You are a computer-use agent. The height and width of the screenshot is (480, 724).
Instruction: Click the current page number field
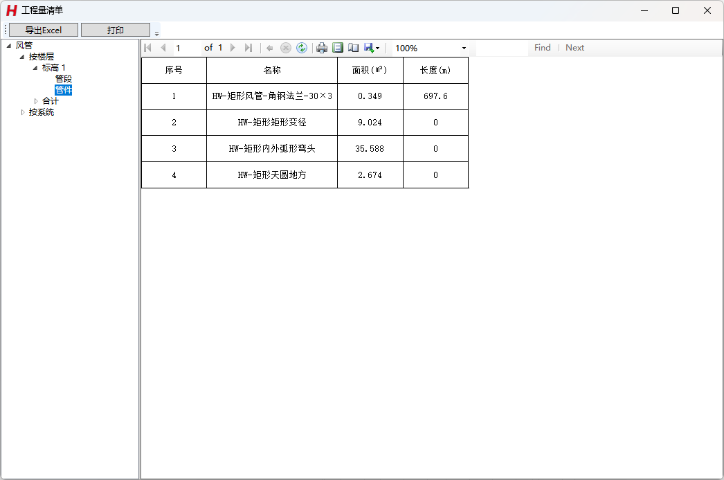(185, 48)
